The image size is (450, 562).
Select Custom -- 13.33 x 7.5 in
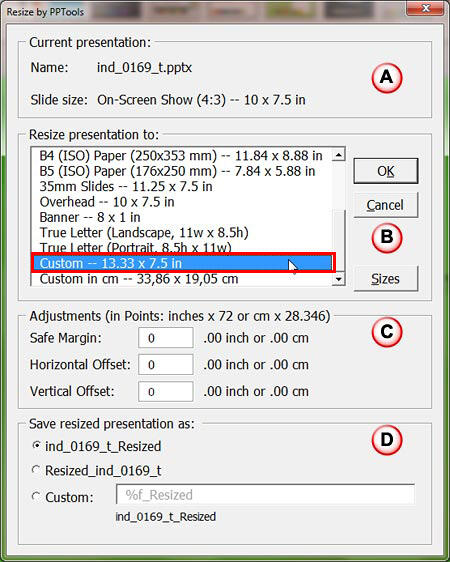coord(183,263)
